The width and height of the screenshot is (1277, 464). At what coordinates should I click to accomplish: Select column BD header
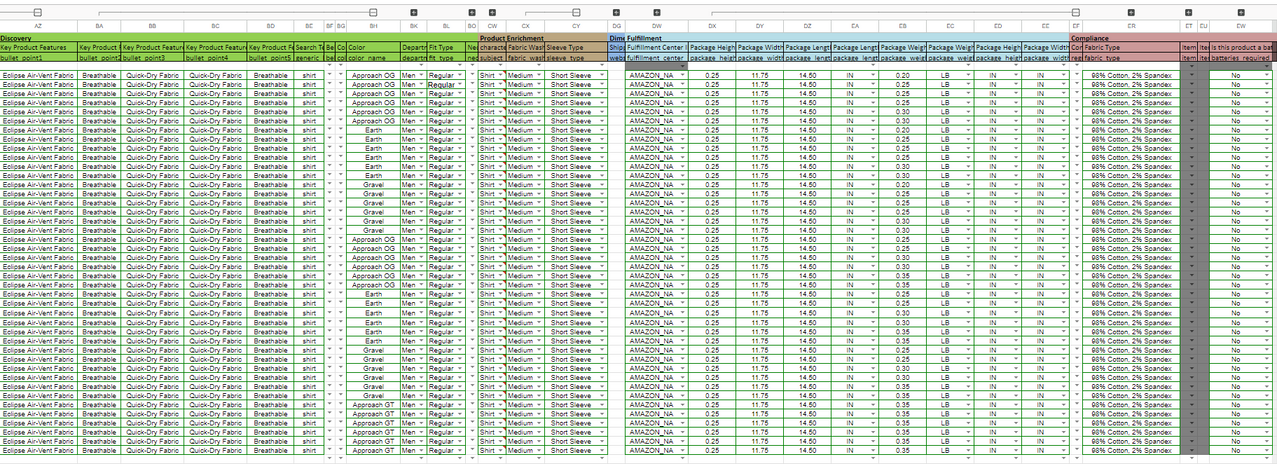(271, 26)
